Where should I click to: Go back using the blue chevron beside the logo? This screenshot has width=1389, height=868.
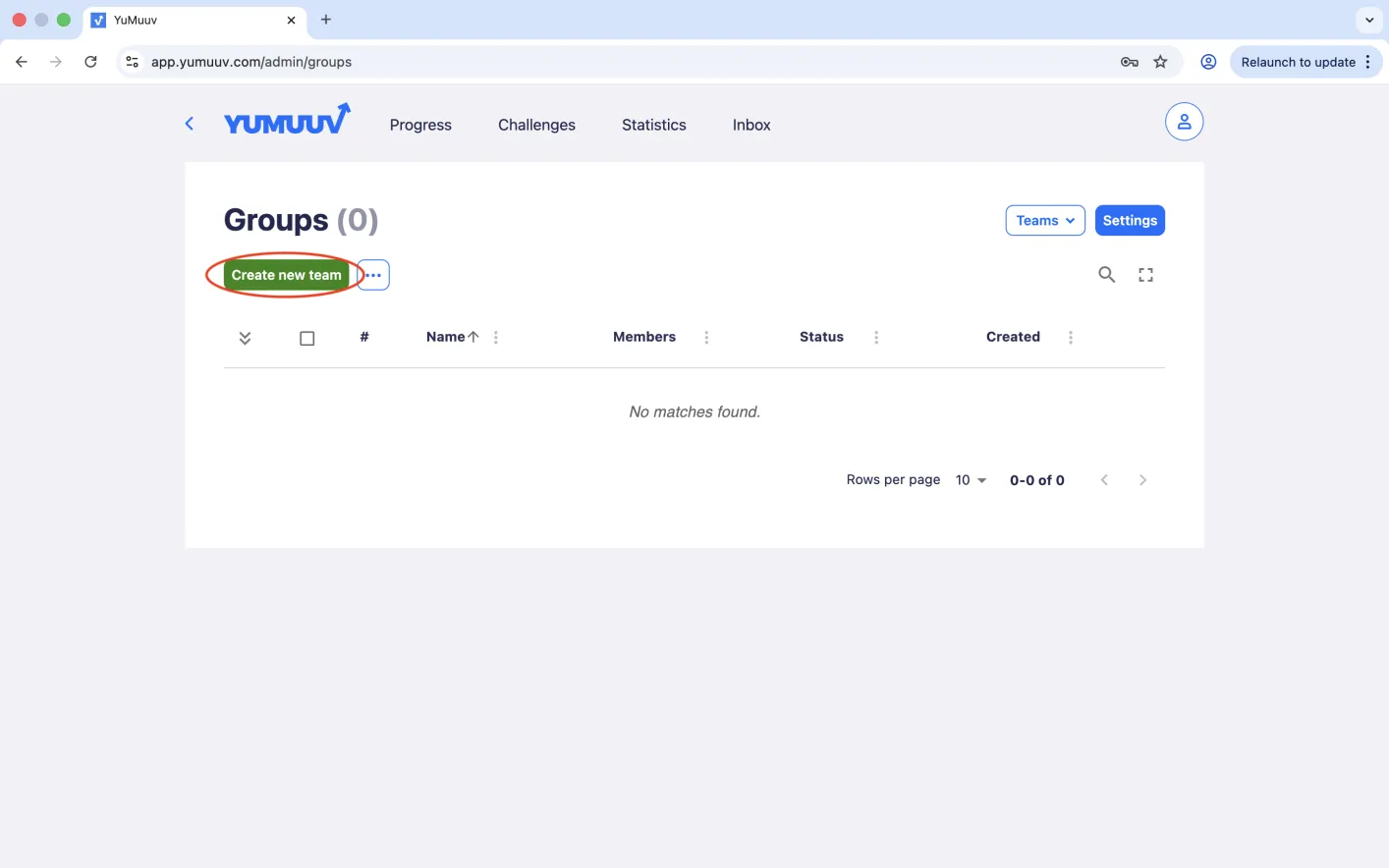click(190, 124)
